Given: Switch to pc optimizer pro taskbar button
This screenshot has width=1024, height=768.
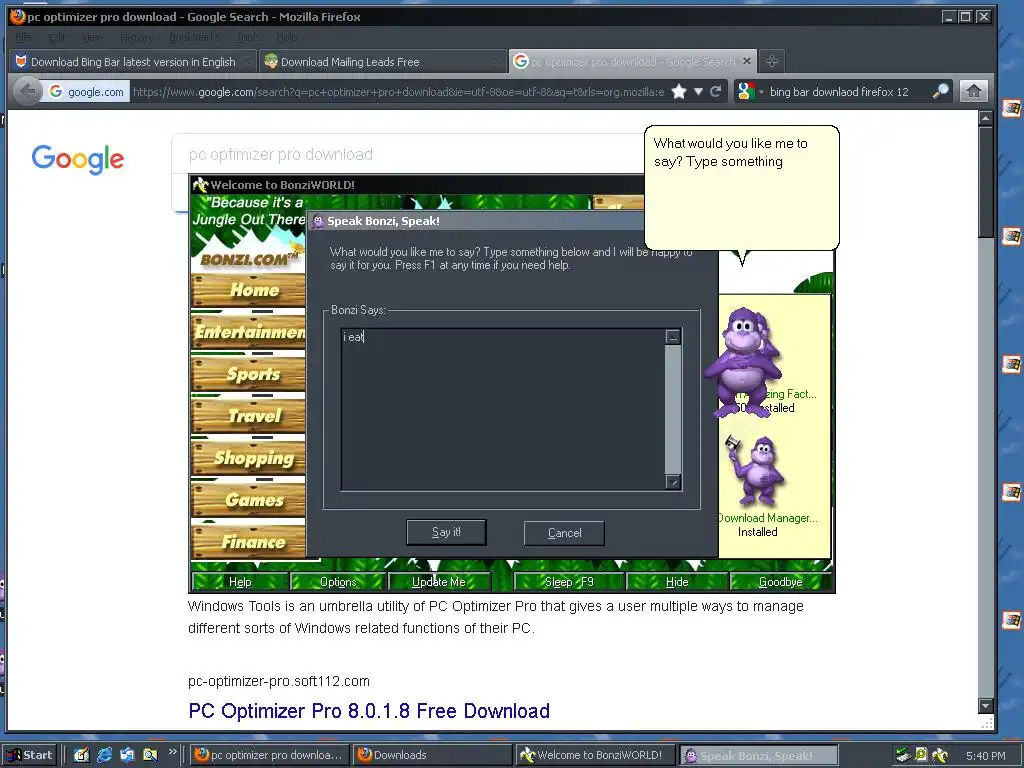Looking at the screenshot, I should click(x=269, y=755).
